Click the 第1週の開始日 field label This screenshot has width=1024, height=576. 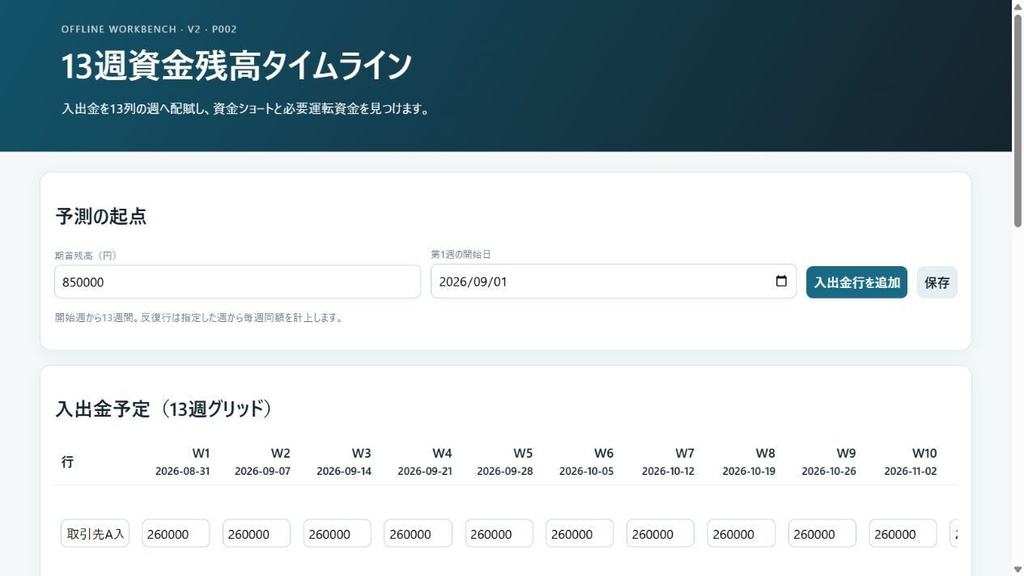point(460,254)
